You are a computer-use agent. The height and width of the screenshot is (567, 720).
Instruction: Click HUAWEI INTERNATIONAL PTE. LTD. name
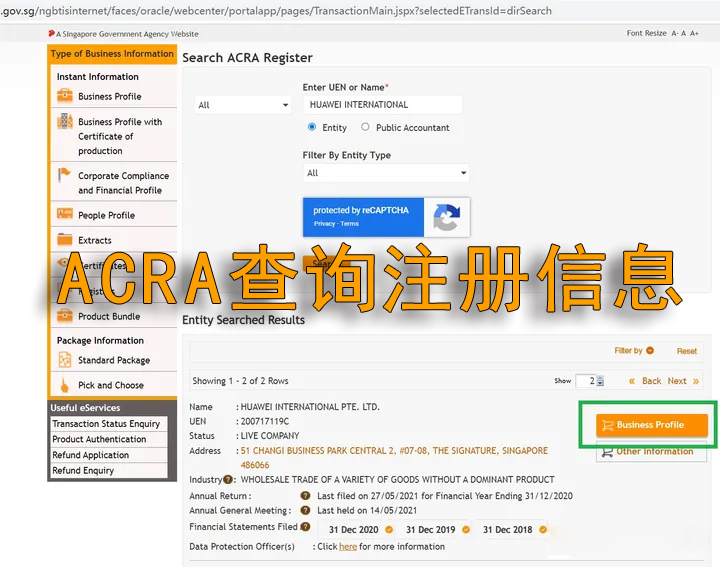tap(310, 407)
